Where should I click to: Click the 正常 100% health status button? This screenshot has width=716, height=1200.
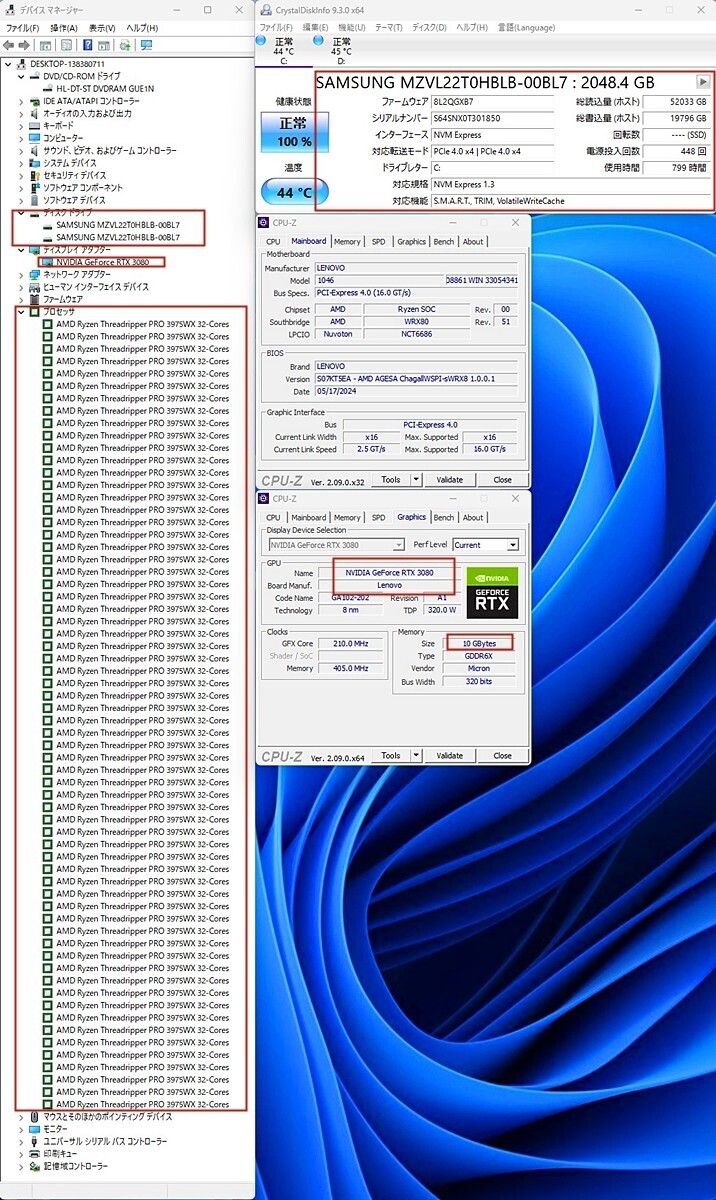point(294,132)
